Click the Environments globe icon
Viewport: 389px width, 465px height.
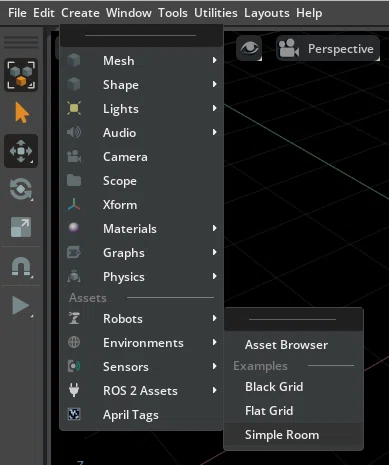click(x=74, y=342)
